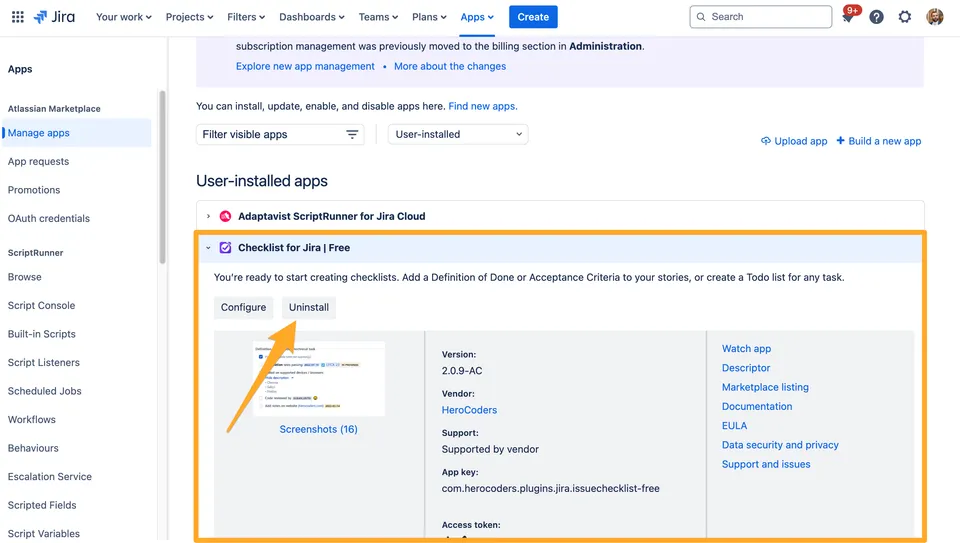Open the settings gear icon
This screenshot has width=960, height=543.
click(x=905, y=17)
